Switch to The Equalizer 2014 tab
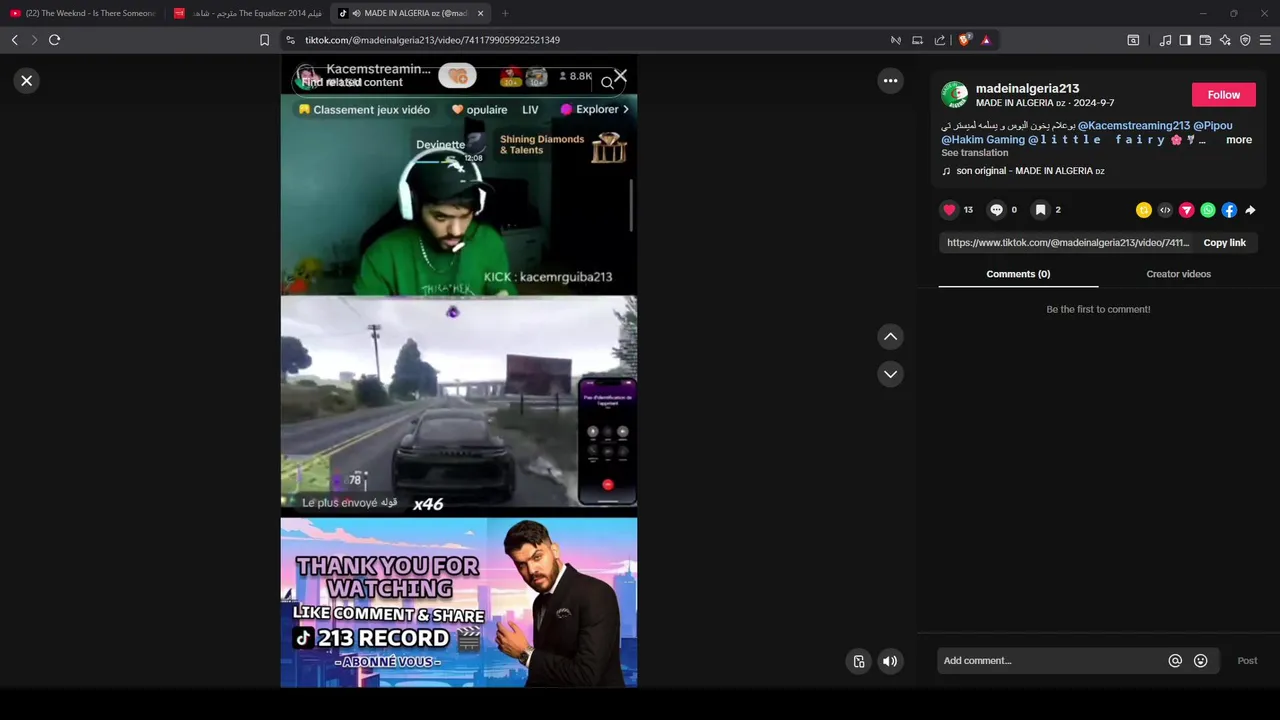Viewport: 1280px width, 720px height. (248, 13)
